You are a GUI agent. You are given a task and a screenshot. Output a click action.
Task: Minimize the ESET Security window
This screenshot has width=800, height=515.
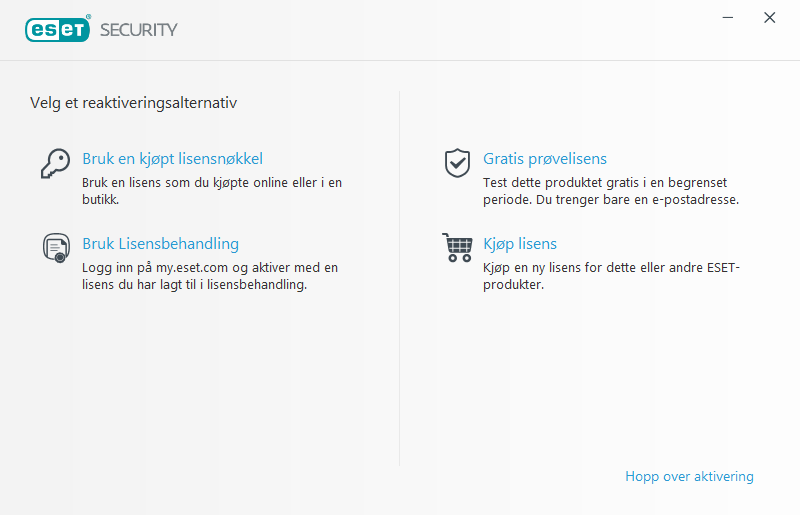[x=729, y=17]
